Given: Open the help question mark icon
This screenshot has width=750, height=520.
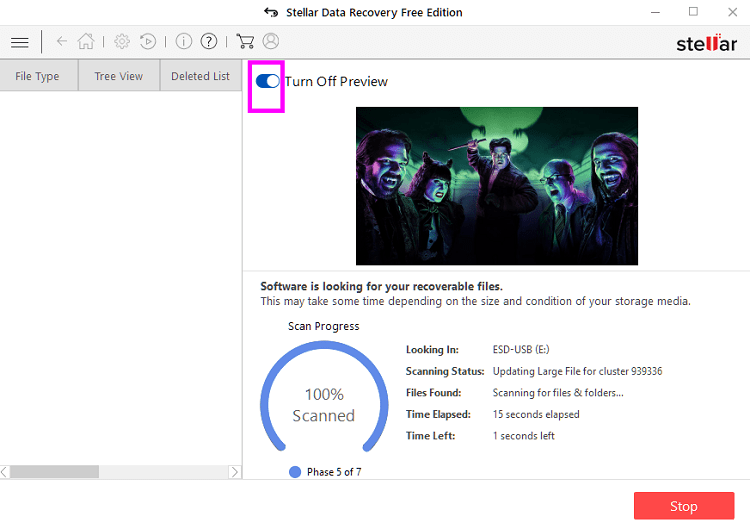Looking at the screenshot, I should tap(209, 42).
